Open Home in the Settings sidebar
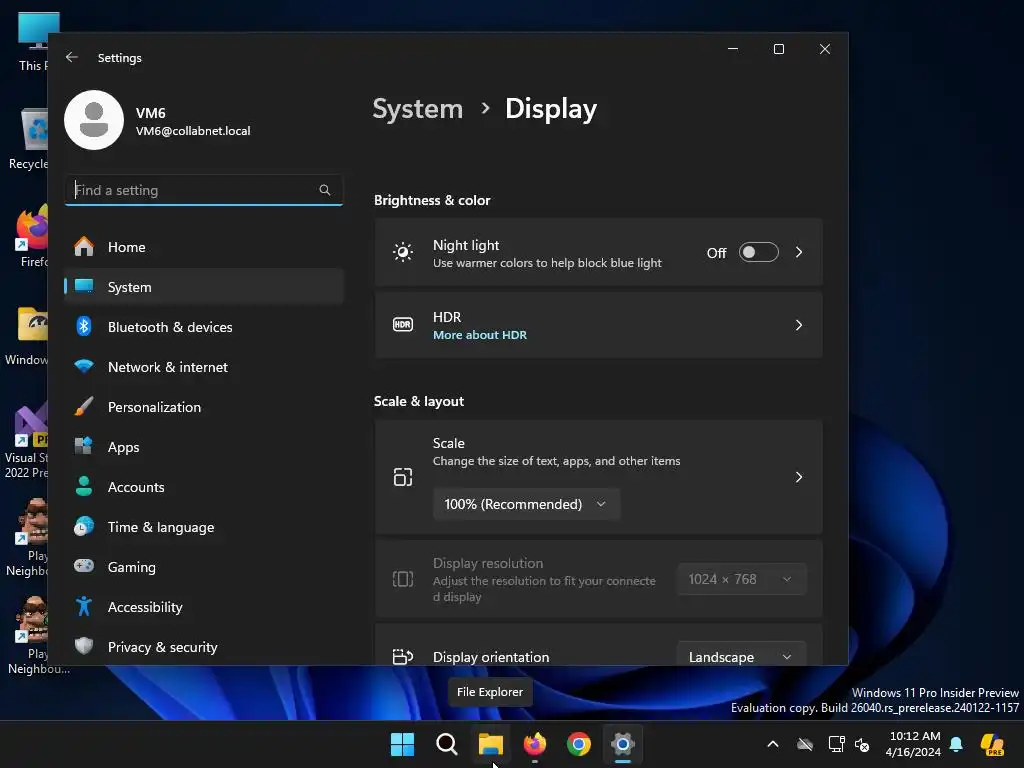 pos(204,247)
